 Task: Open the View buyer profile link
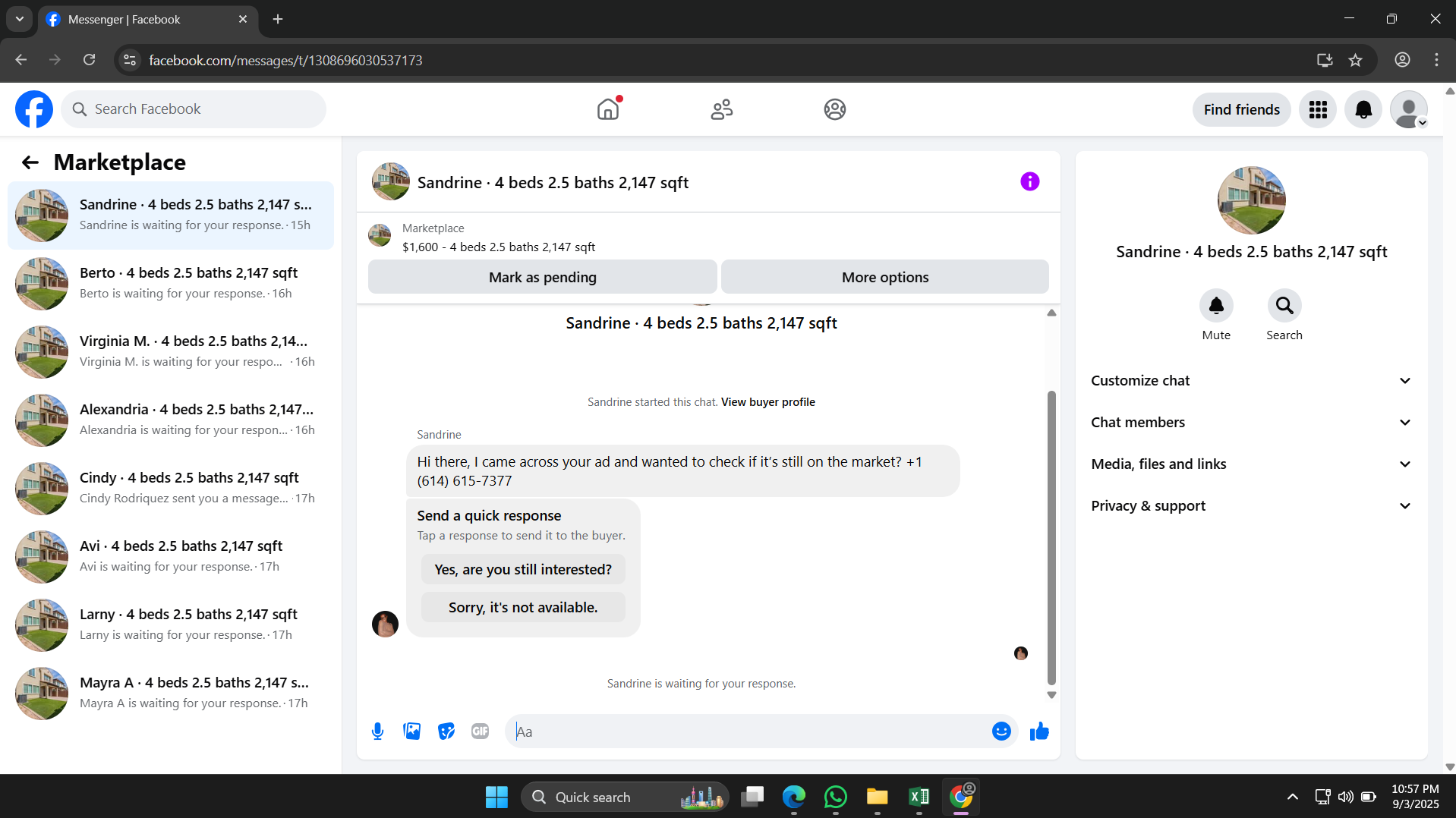click(768, 402)
